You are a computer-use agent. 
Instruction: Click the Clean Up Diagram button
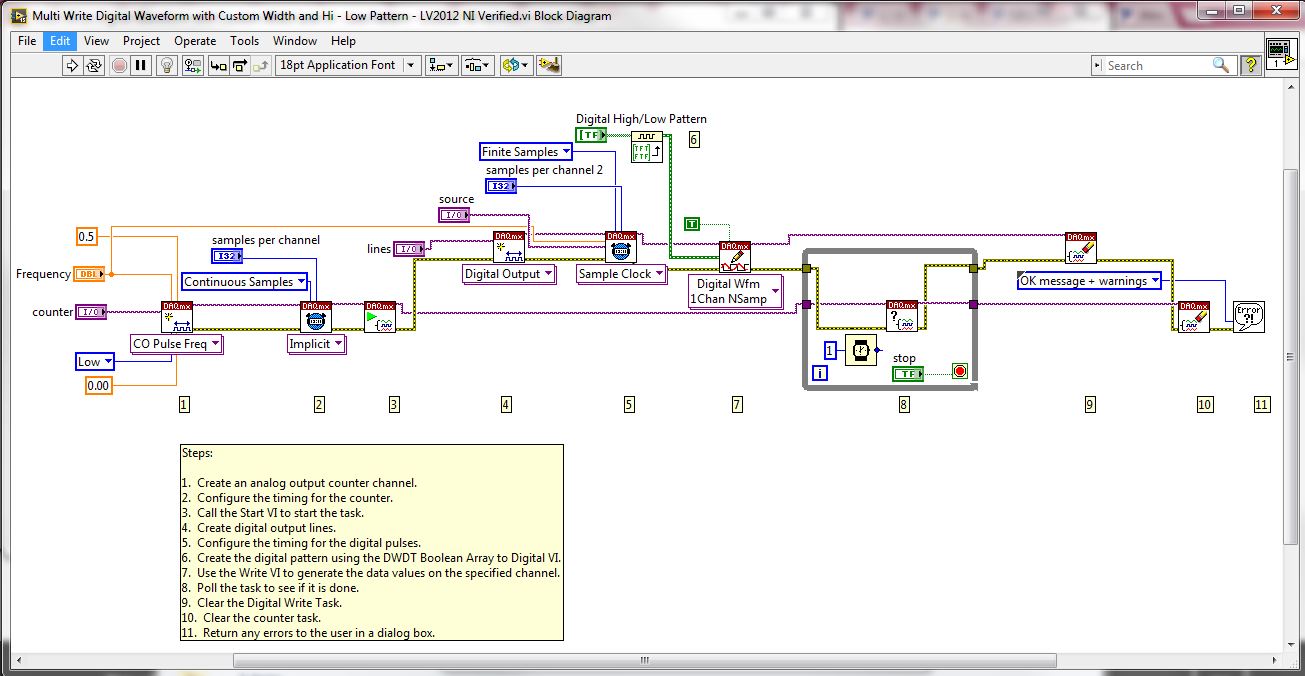[x=548, y=65]
